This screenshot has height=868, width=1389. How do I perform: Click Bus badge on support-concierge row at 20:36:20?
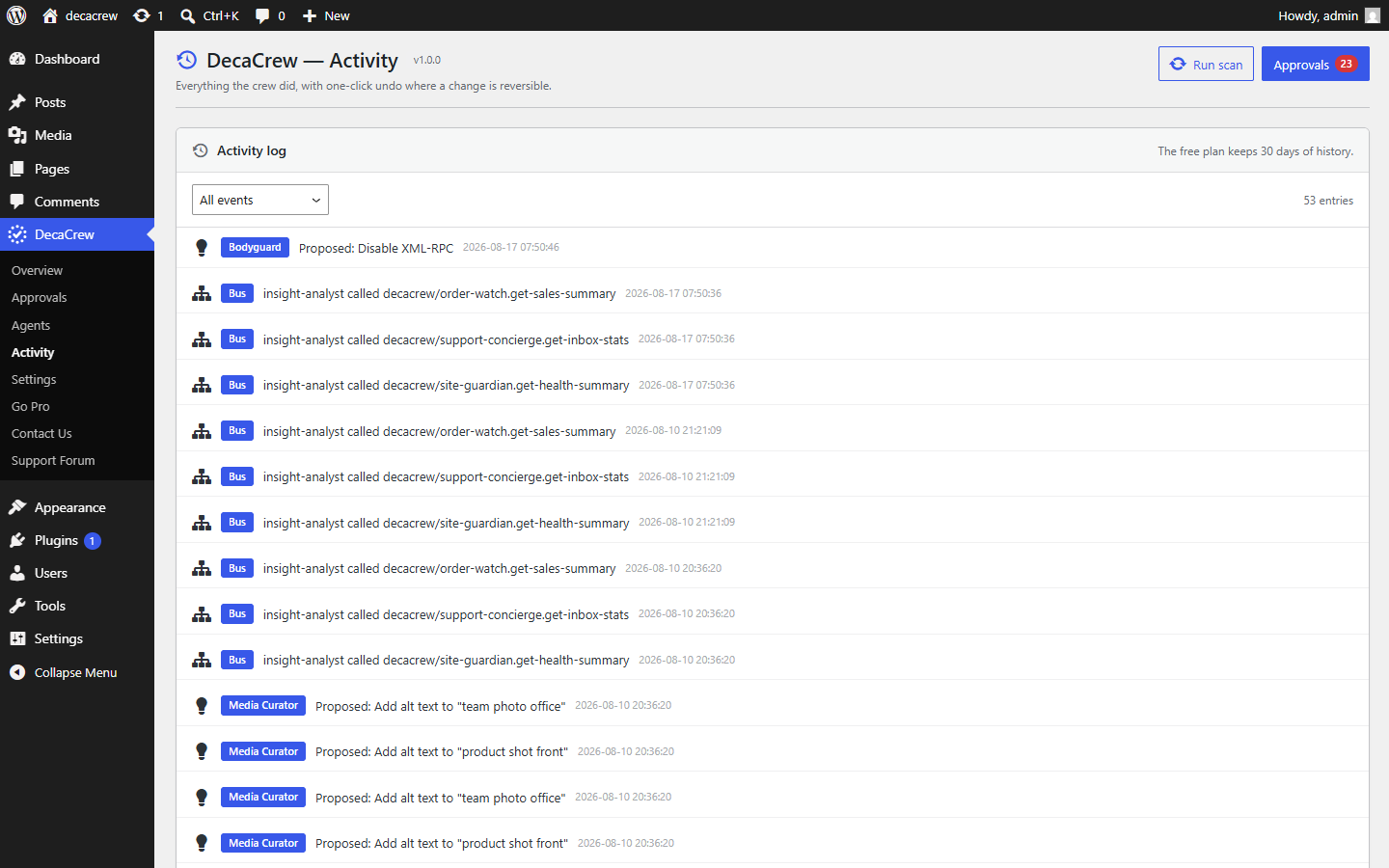click(x=237, y=613)
